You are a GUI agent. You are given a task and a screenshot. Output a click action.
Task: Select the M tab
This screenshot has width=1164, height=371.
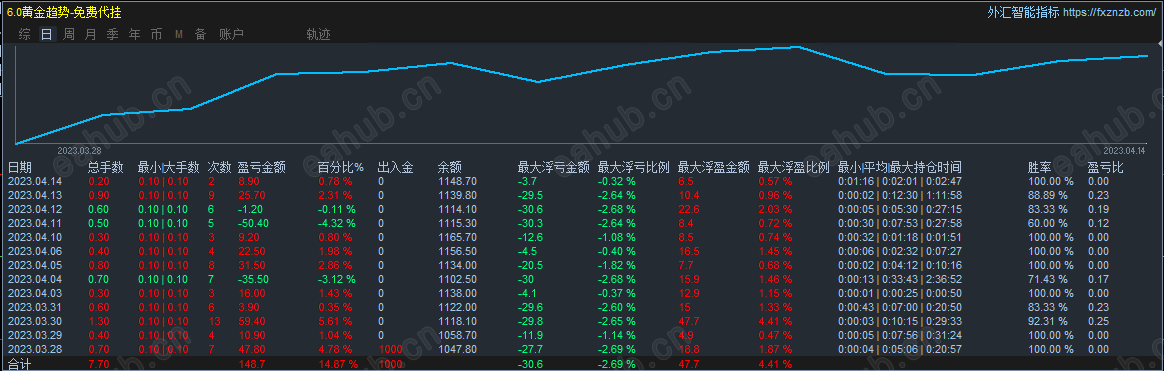click(x=179, y=34)
